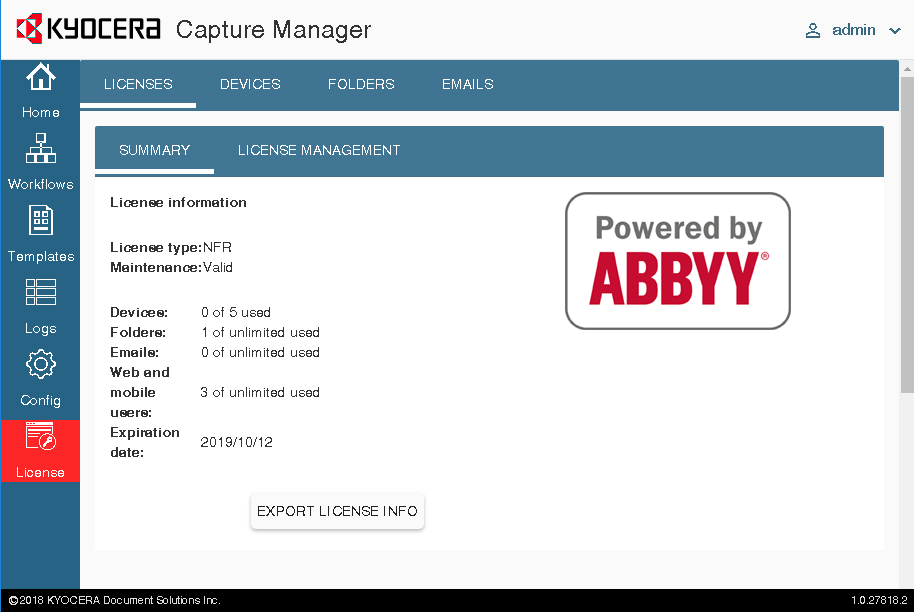The width and height of the screenshot is (914, 612).
Task: Click the Kyocera logo
Action: click(x=88, y=29)
